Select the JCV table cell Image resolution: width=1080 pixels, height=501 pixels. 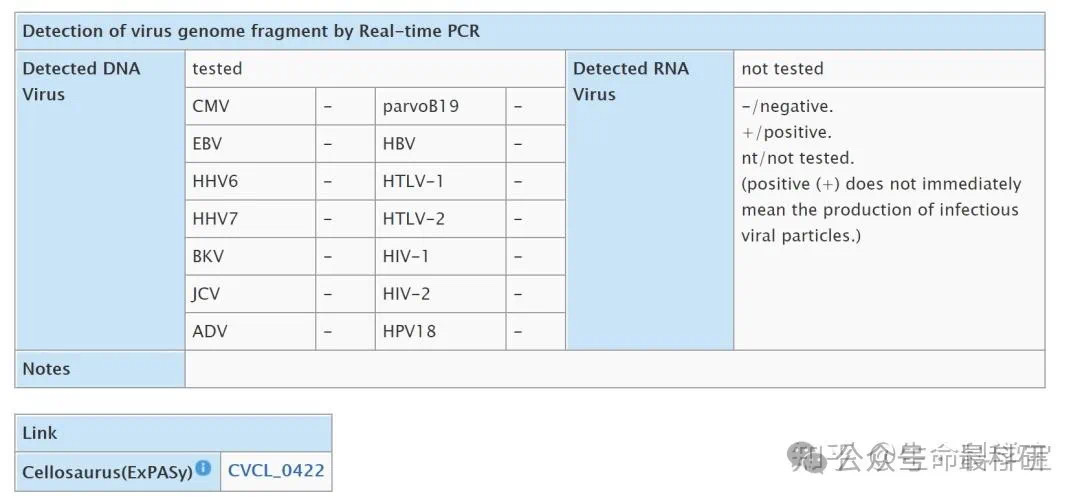pyautogui.click(x=250, y=294)
